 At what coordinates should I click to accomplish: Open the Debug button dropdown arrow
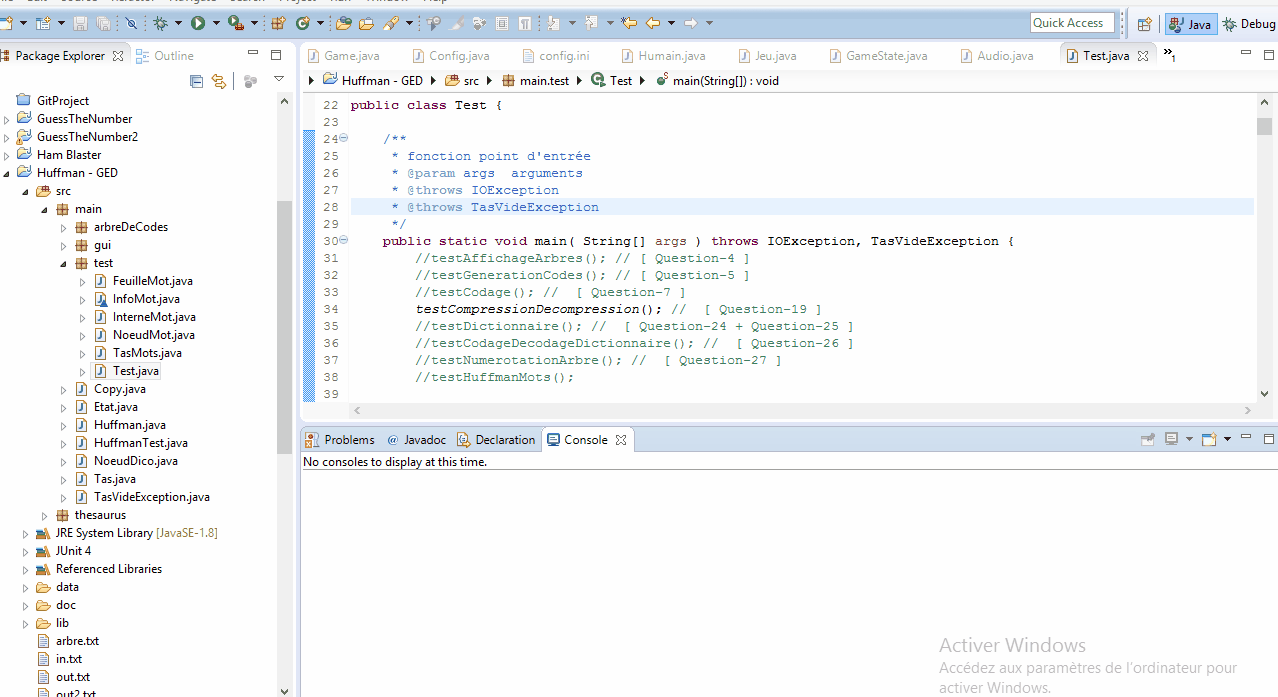(x=179, y=23)
